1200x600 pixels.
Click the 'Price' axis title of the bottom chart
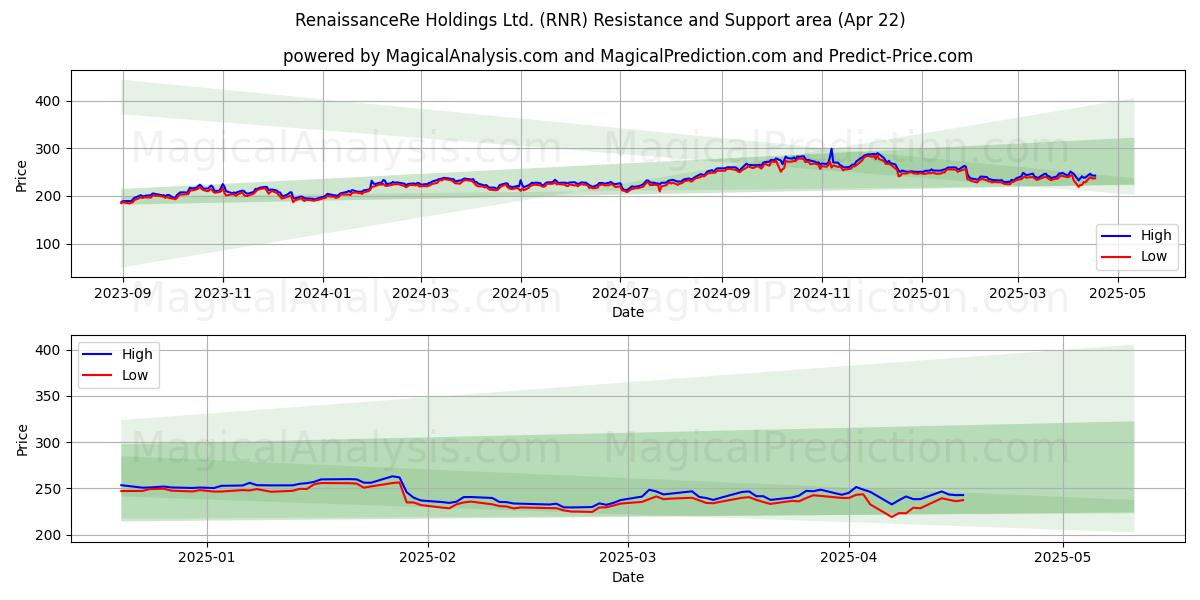[22, 439]
